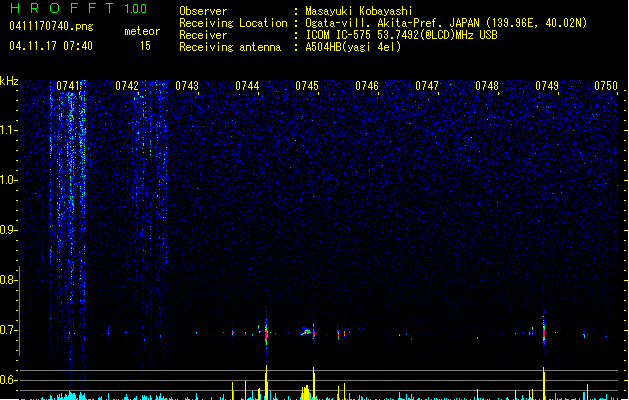Click the Receiving Location label
This screenshot has height=400, width=629.
coord(233,23)
